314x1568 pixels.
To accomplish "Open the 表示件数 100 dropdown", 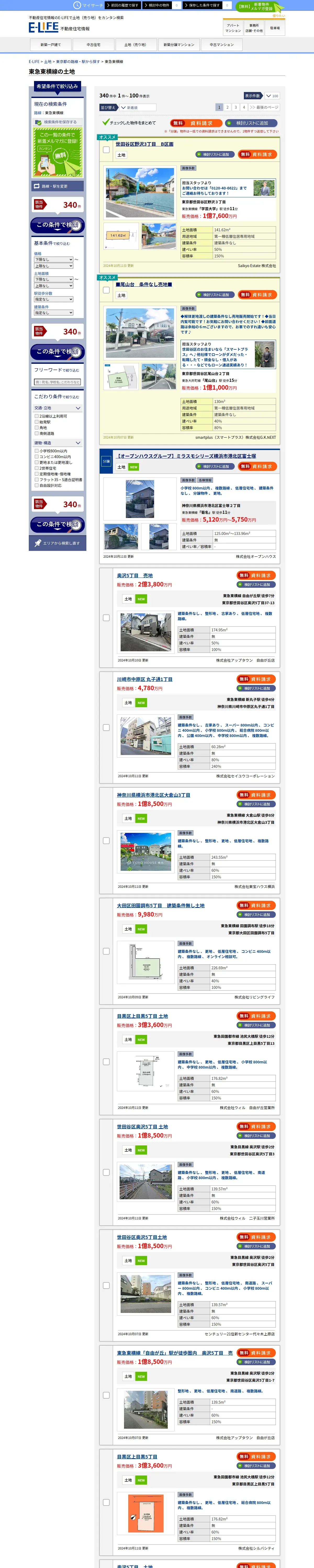I will click(x=271, y=96).
